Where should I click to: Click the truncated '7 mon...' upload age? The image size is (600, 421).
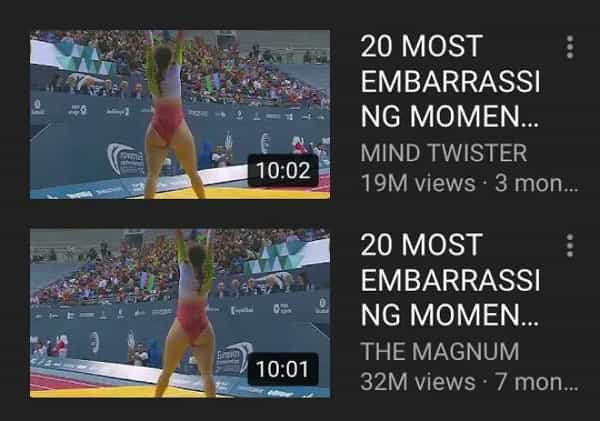pyautogui.click(x=536, y=382)
